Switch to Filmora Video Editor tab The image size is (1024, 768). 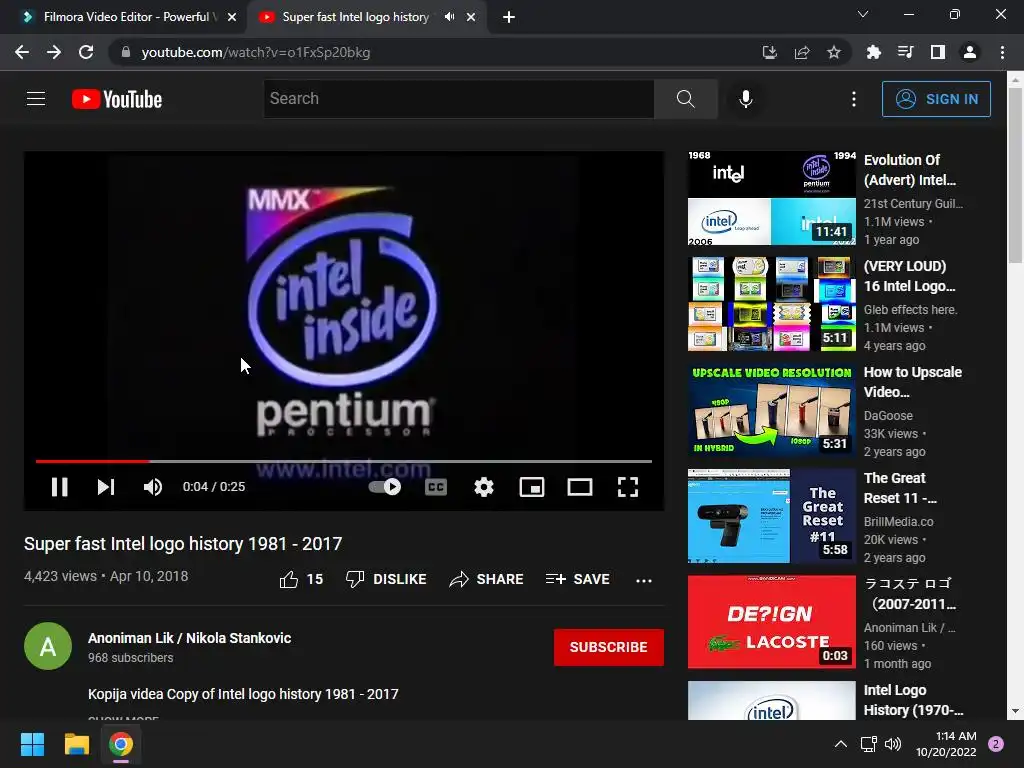(126, 17)
